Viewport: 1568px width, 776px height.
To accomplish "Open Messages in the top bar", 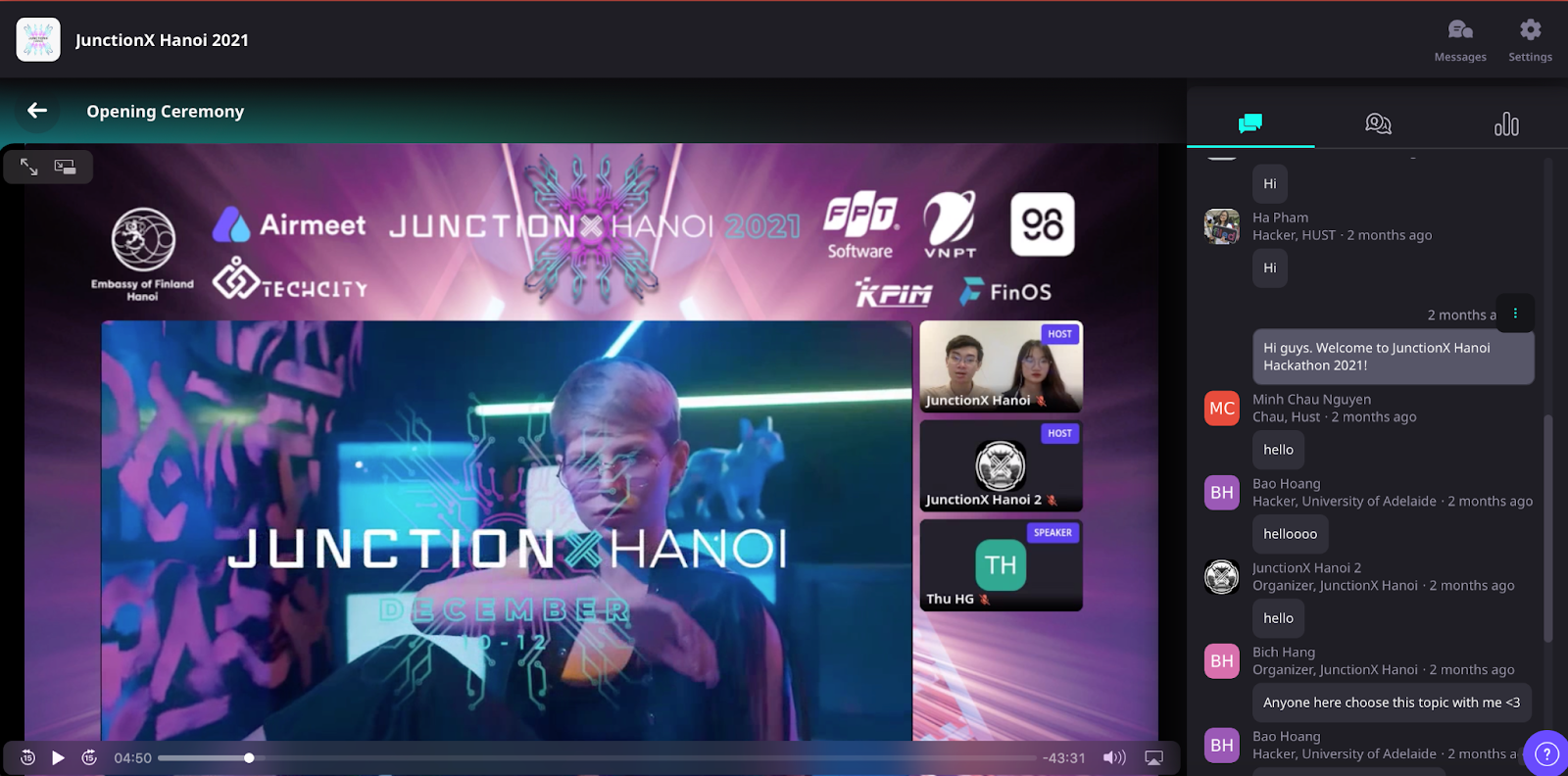I will pyautogui.click(x=1459, y=40).
